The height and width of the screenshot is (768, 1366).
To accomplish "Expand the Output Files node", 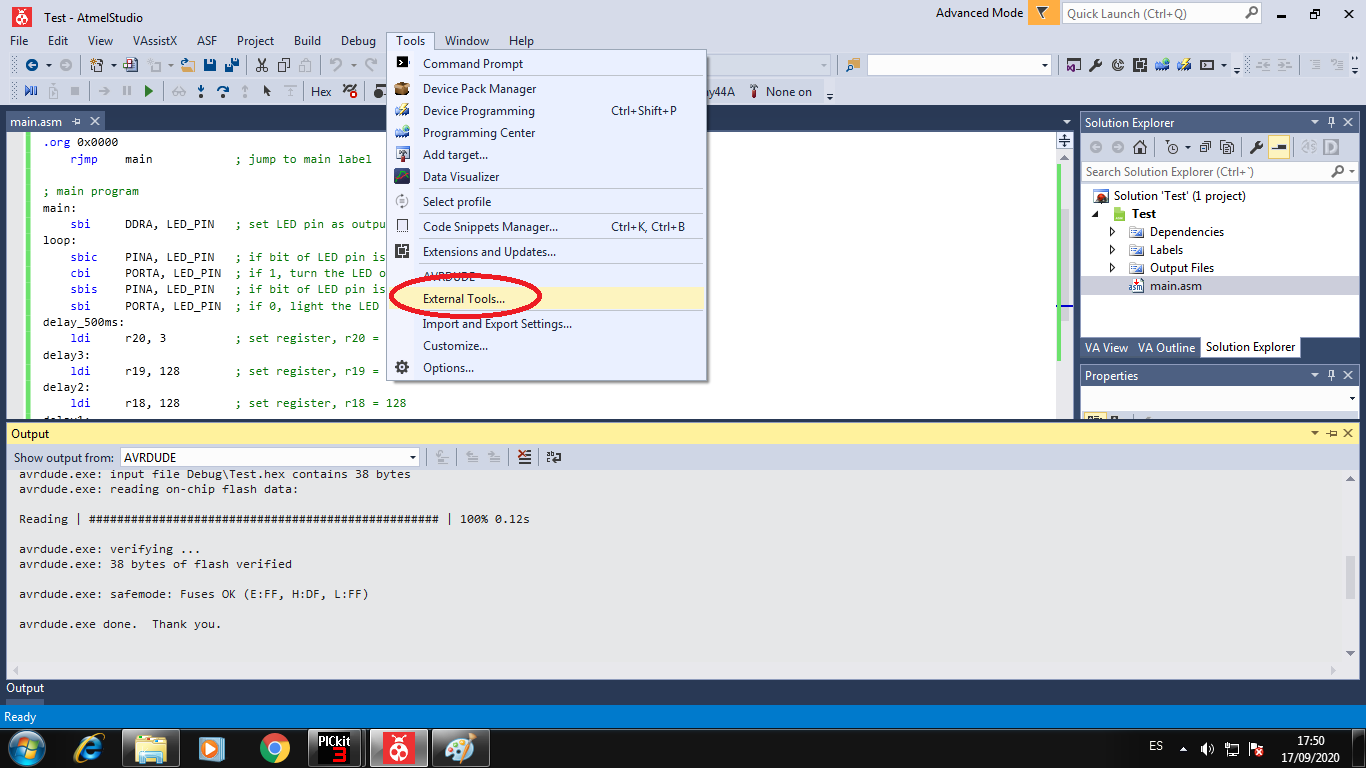I will click(1113, 268).
